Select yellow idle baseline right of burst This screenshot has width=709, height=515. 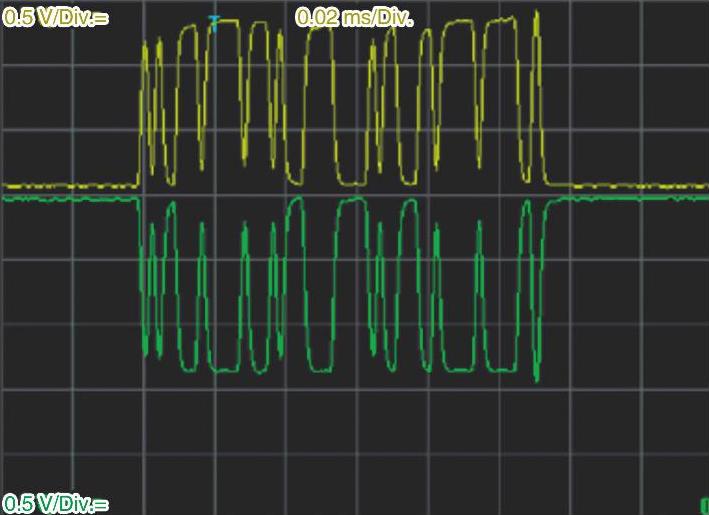pos(630,186)
